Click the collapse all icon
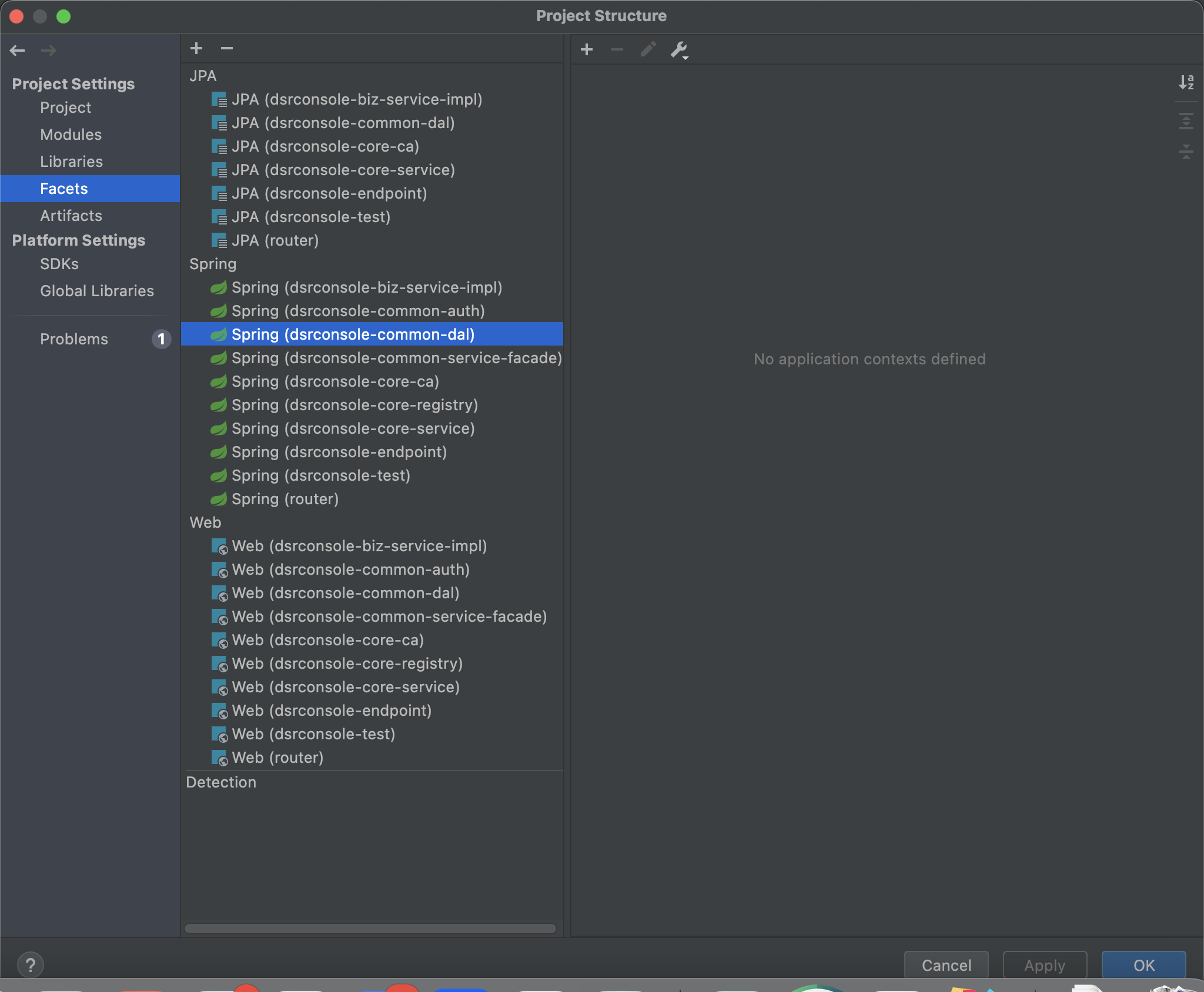 pos(1186,152)
